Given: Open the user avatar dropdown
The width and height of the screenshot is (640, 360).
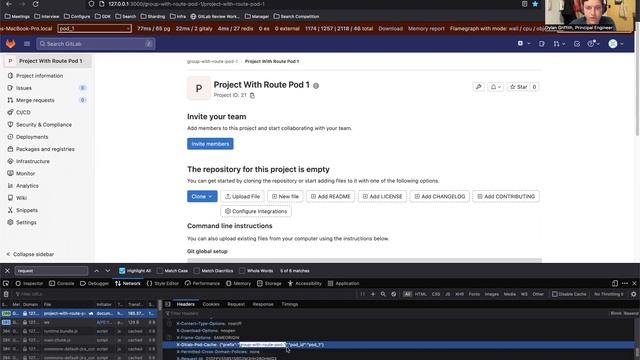Looking at the screenshot, I should [x=616, y=44].
